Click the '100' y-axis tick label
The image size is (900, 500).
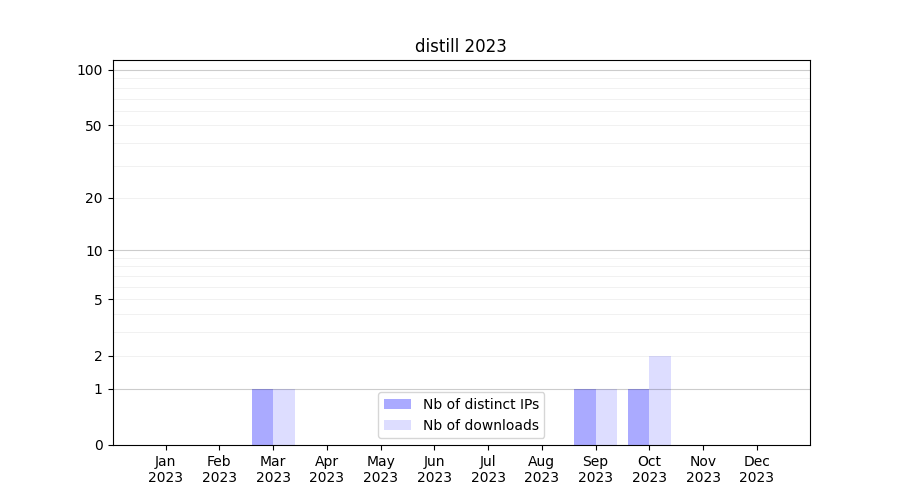tap(90, 70)
